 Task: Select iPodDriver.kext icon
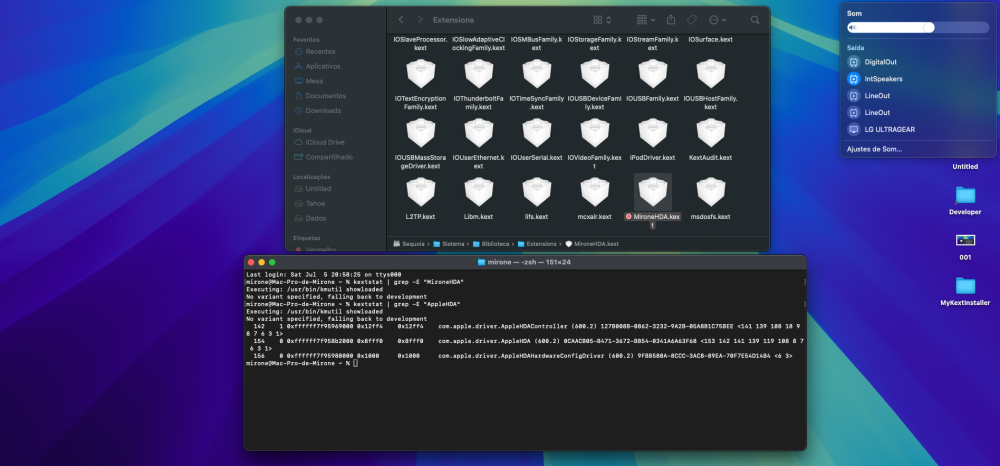tap(652, 133)
